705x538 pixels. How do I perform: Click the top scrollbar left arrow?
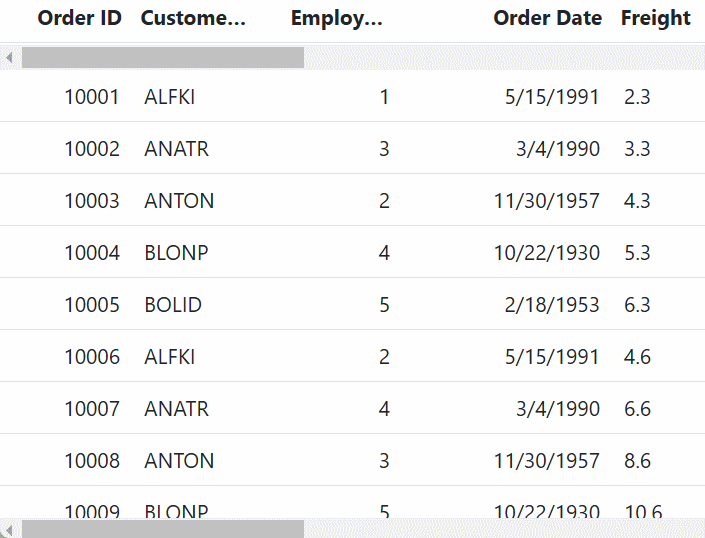(x=9, y=58)
